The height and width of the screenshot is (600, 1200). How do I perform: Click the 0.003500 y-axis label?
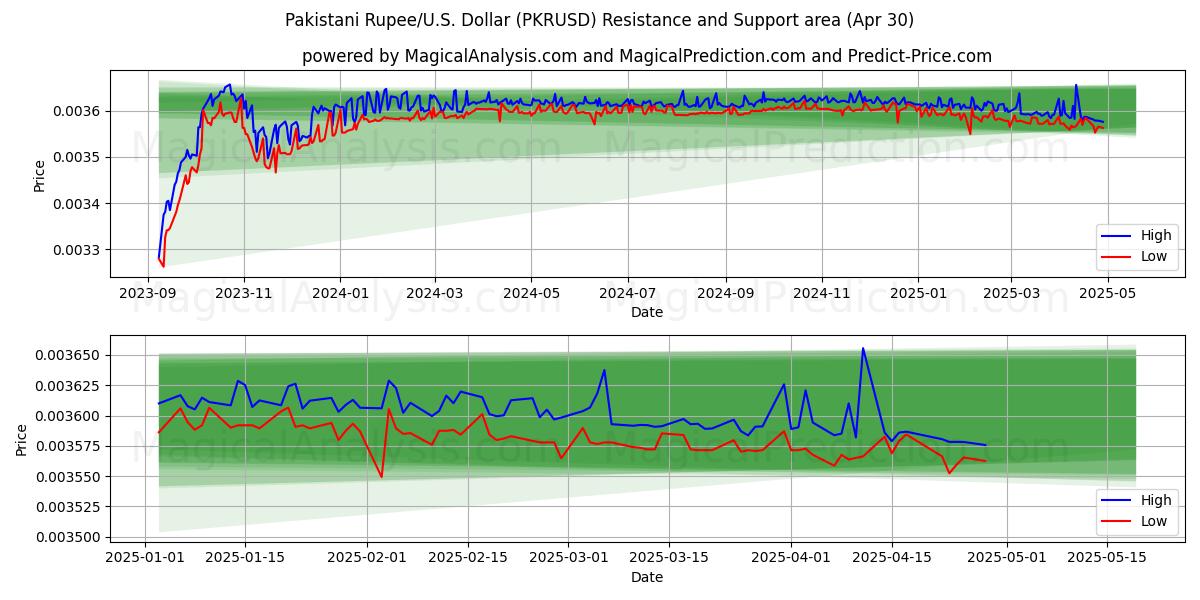pos(70,538)
